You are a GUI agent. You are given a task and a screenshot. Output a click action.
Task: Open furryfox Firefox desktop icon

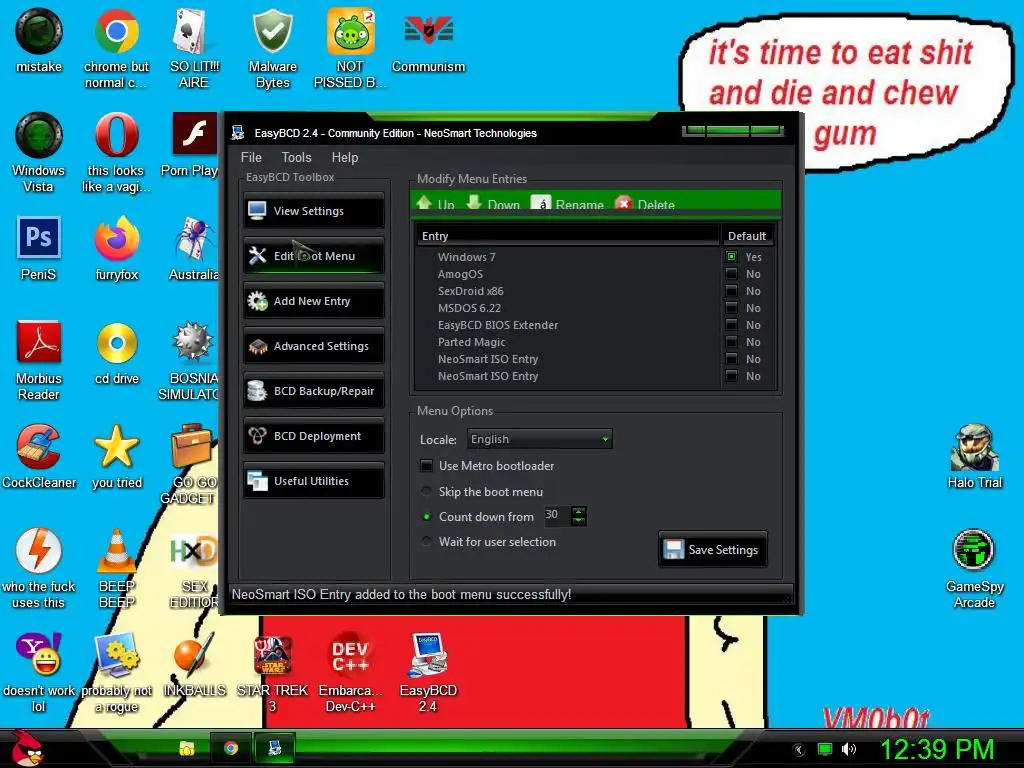tap(116, 248)
